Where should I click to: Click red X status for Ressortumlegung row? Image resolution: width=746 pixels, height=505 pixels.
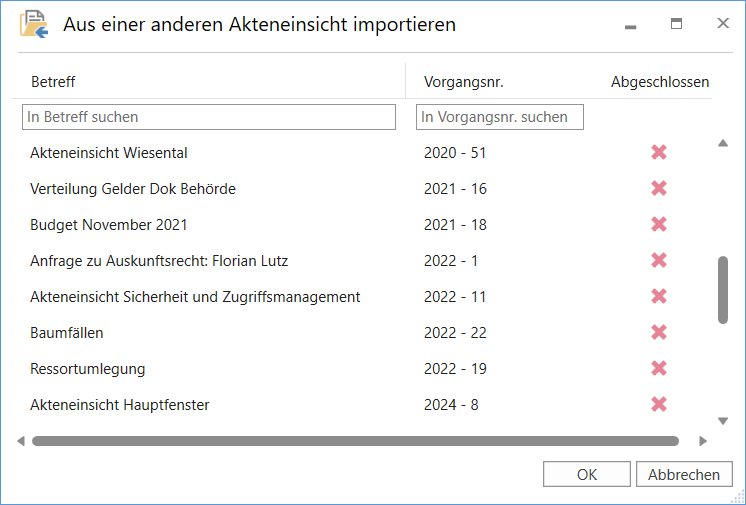[659, 369]
